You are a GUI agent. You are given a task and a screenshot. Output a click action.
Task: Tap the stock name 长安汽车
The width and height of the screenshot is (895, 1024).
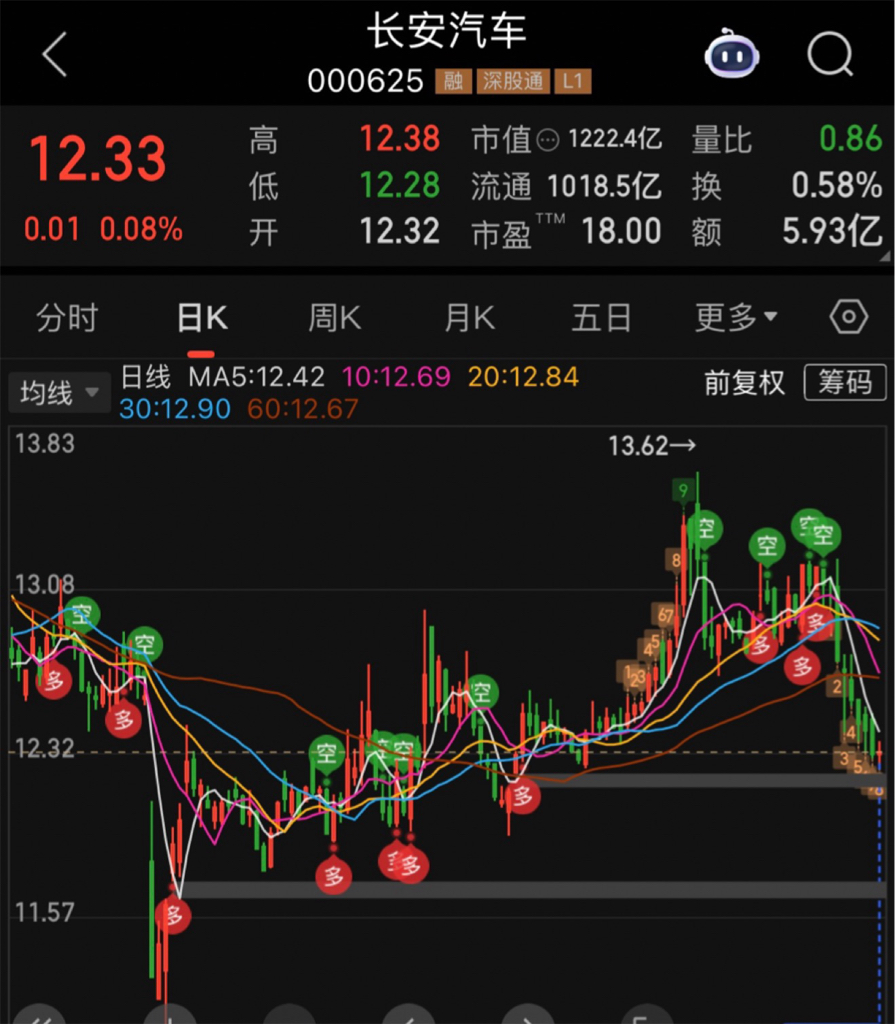(x=447, y=31)
